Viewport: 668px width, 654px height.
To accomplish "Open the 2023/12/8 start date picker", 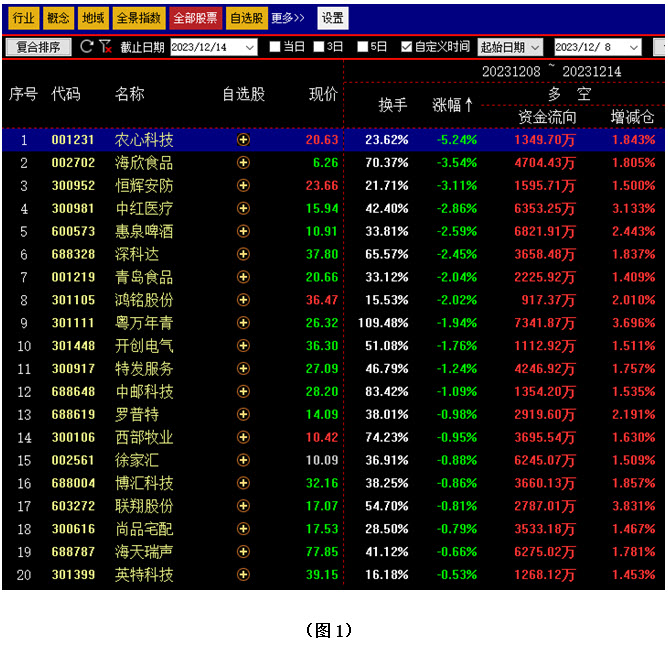I will click(x=633, y=47).
